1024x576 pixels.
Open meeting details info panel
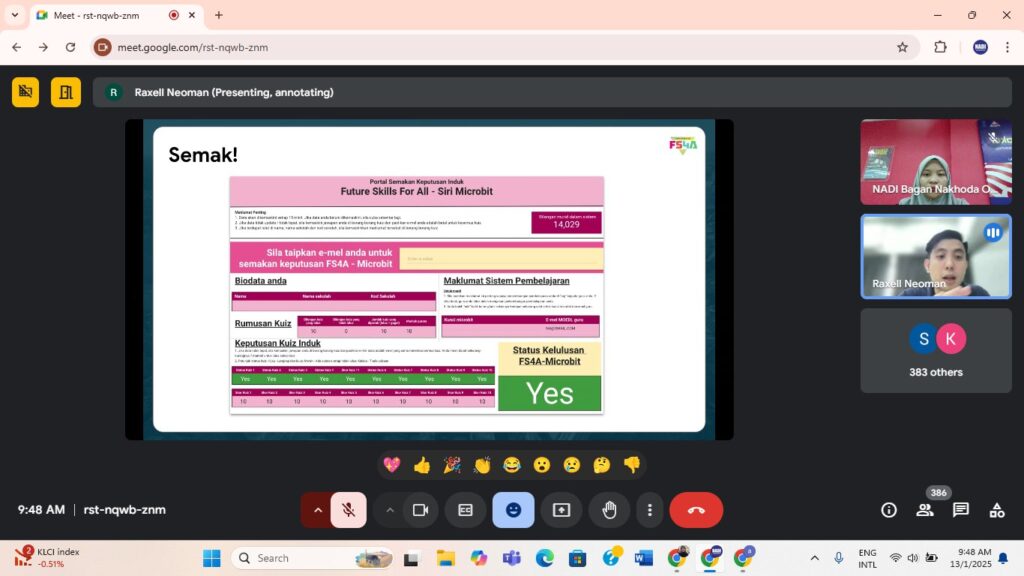pos(889,510)
